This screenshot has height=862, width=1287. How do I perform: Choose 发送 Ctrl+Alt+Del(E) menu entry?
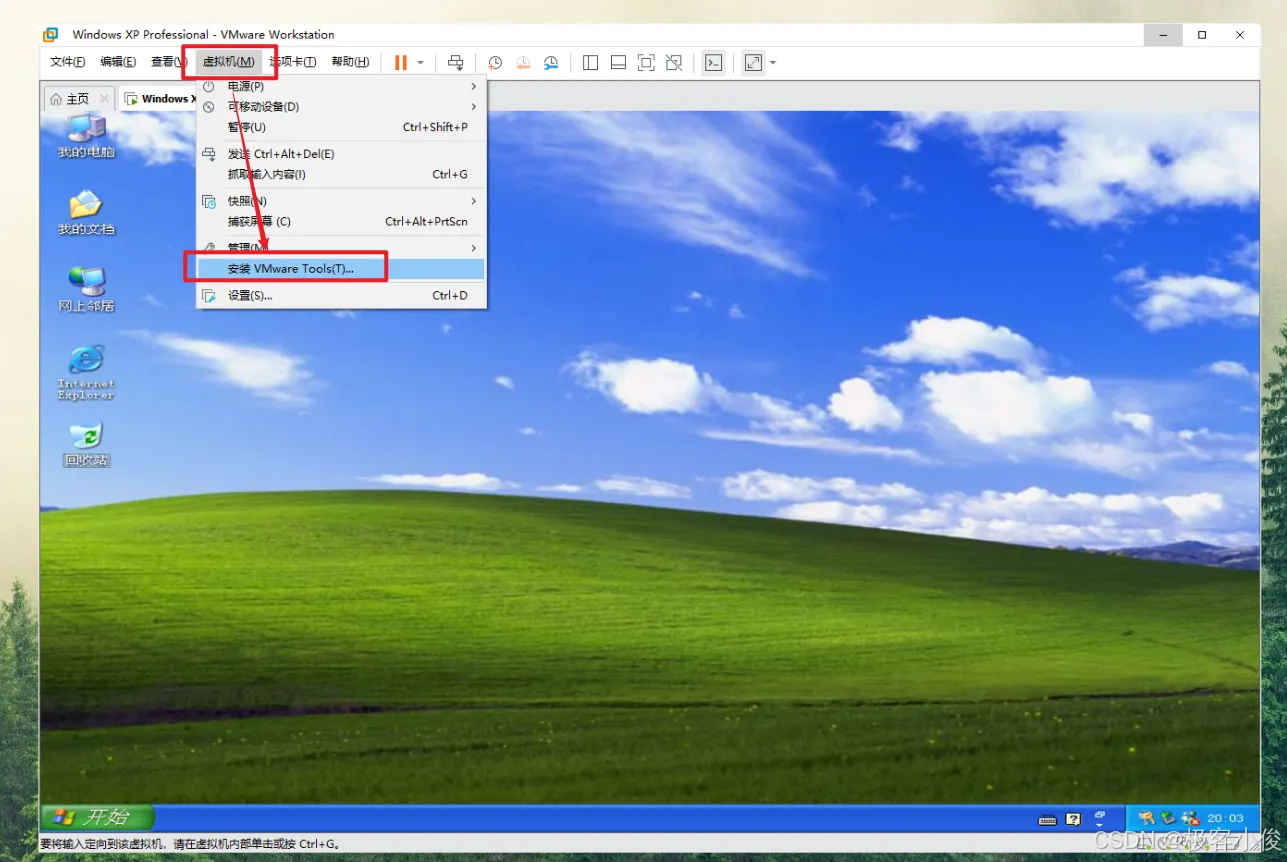pyautogui.click(x=341, y=154)
